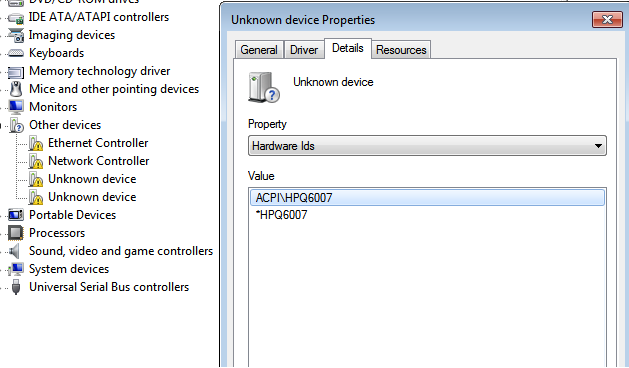Close the Unknown device Properties dialog
Screen dimensions: 629x368
607,20
